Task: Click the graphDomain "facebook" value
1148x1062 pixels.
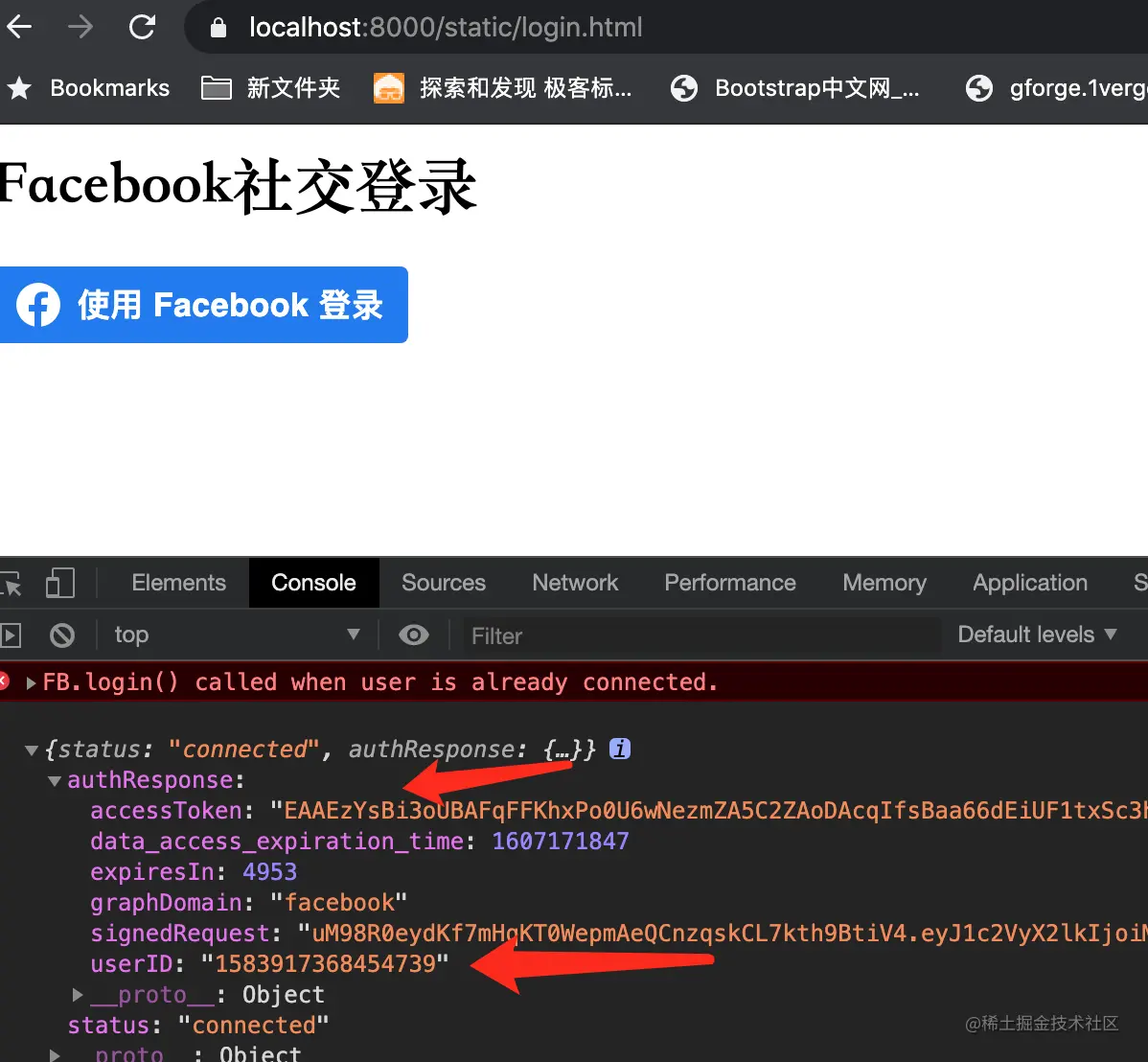Action: 338,902
